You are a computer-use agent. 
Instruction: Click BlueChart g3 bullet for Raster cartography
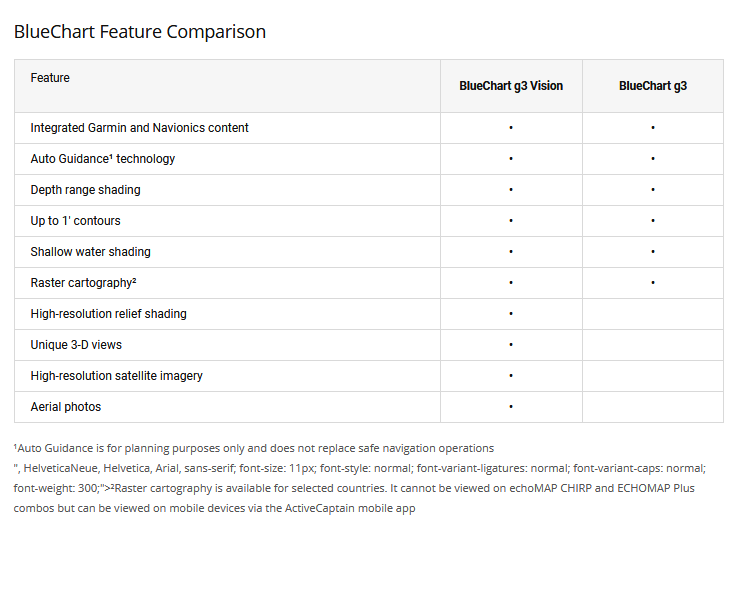click(653, 283)
